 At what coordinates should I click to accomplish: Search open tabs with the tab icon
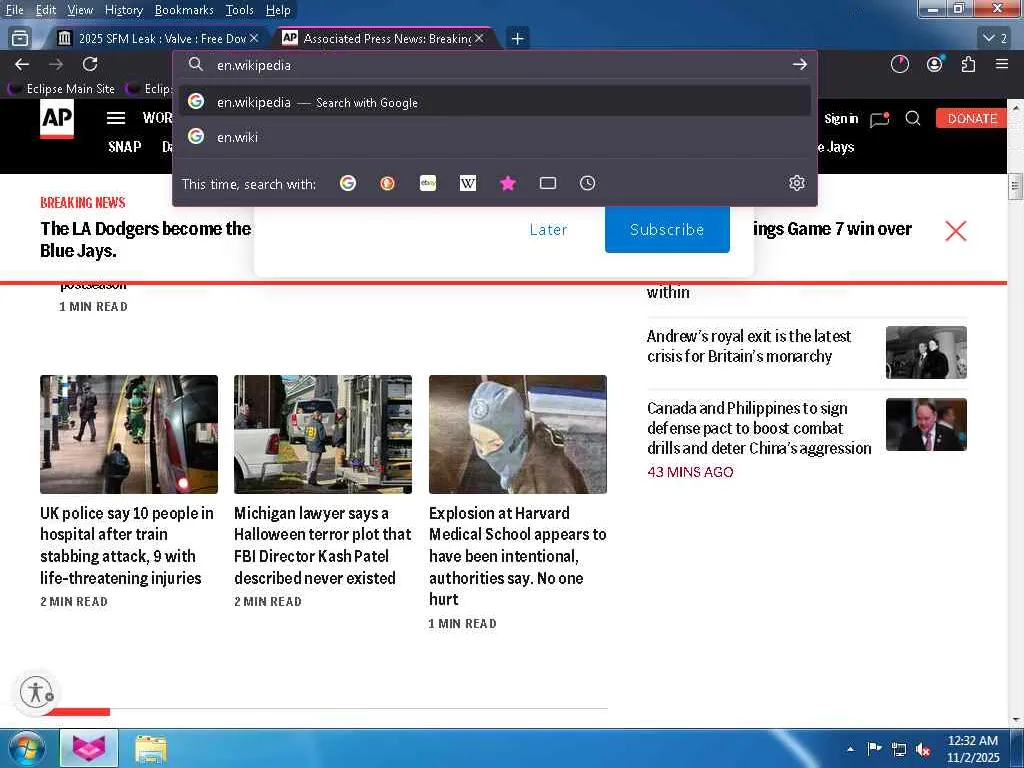point(548,184)
